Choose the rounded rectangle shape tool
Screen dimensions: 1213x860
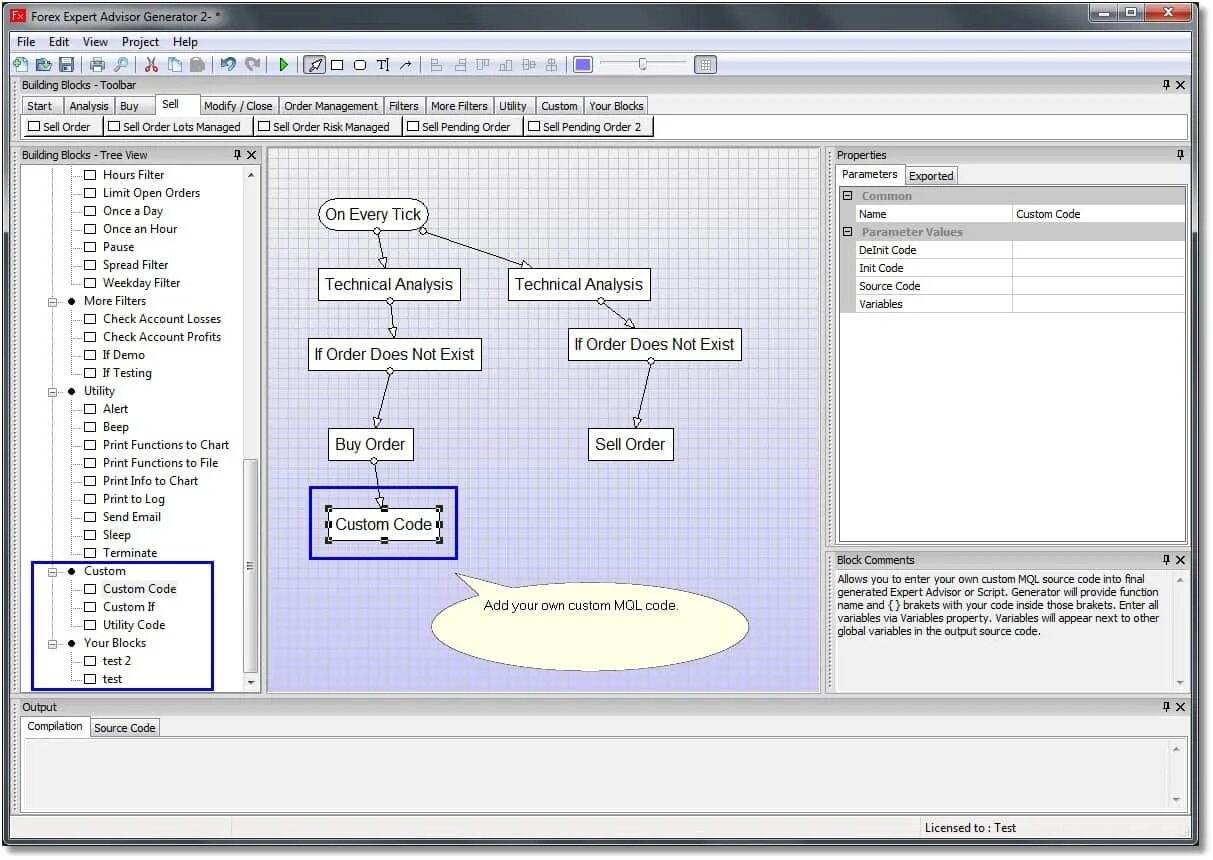pos(360,65)
